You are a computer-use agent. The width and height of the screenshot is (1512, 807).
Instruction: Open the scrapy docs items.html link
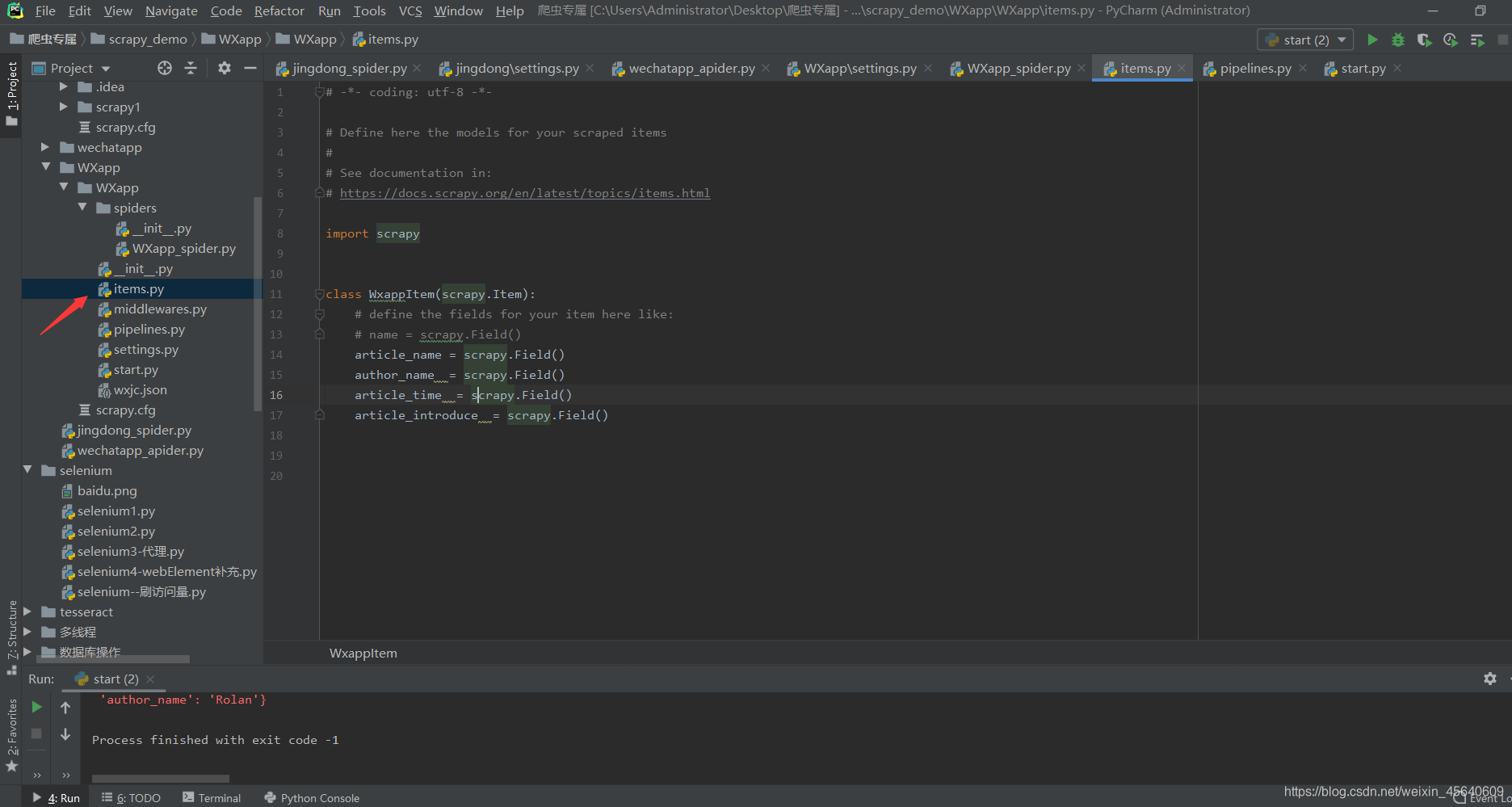coord(525,193)
